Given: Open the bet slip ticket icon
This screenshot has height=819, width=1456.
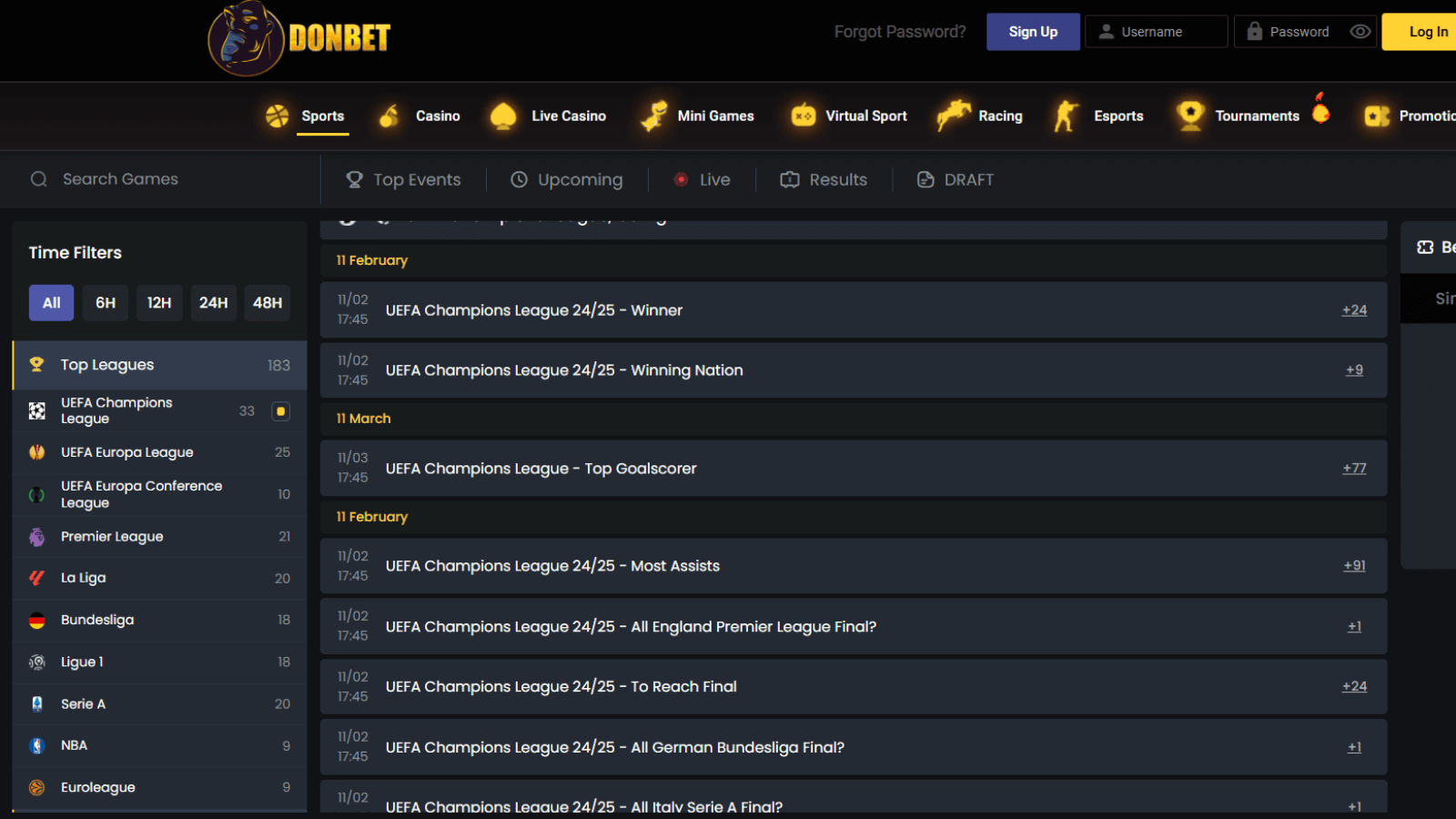Looking at the screenshot, I should 1426,247.
